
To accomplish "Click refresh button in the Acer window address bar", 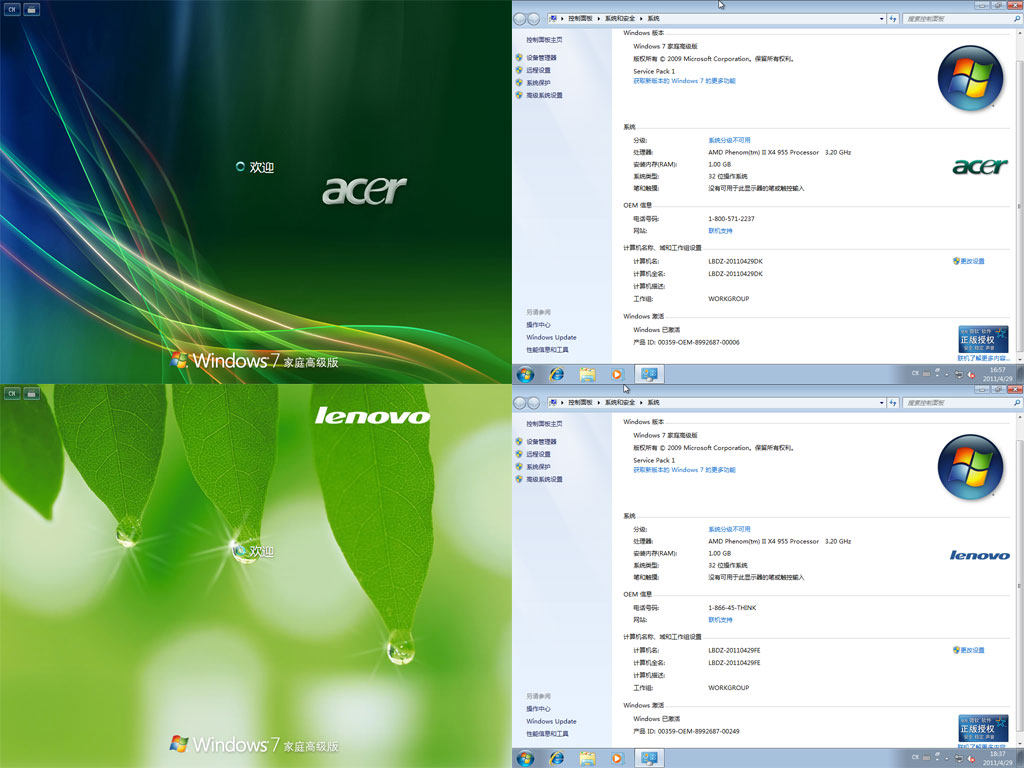I will [891, 19].
